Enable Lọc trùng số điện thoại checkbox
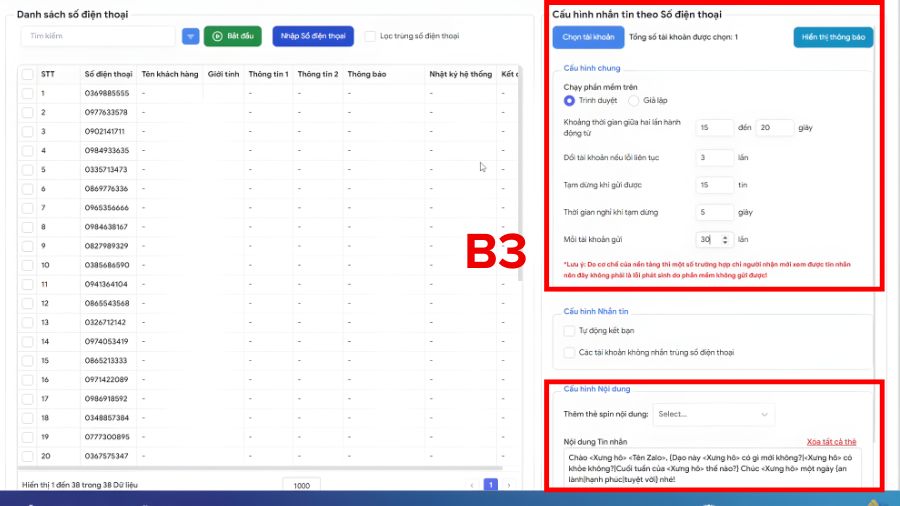The height and width of the screenshot is (506, 900). pyautogui.click(x=370, y=36)
